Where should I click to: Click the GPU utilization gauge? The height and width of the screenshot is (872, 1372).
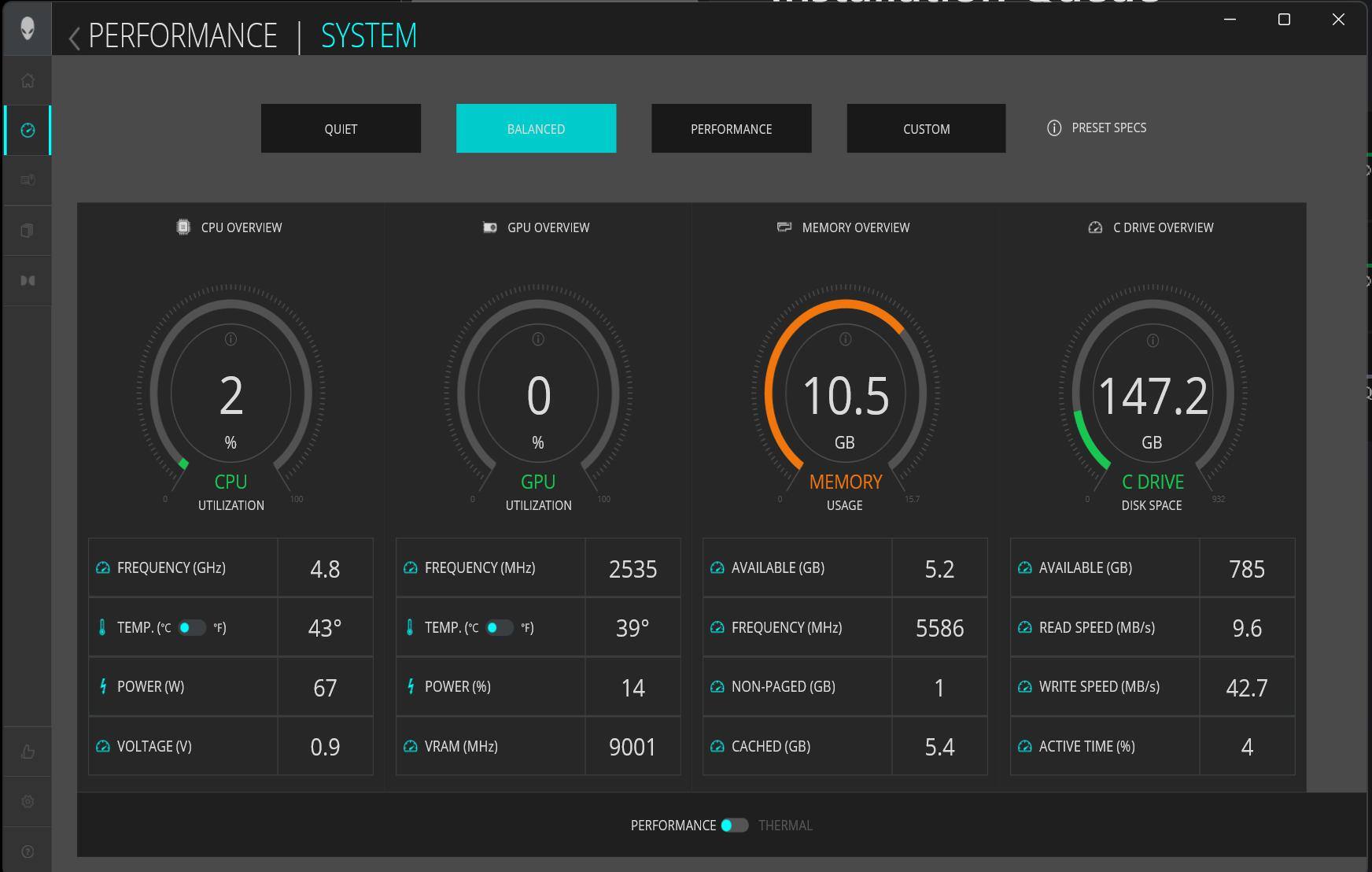pyautogui.click(x=538, y=394)
